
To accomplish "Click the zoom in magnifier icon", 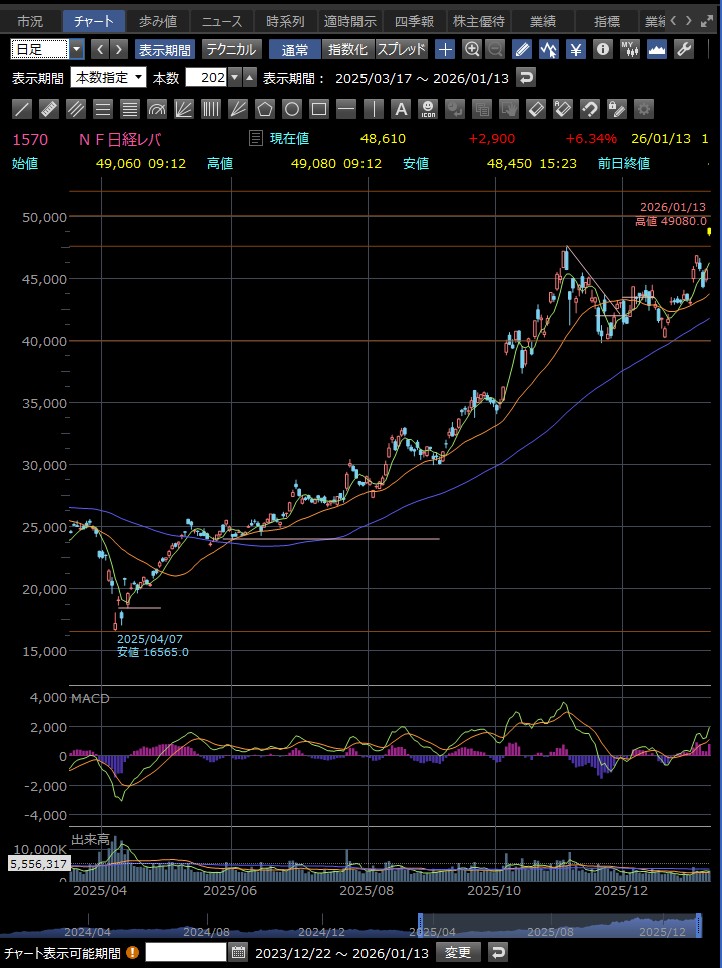I will click(472, 49).
